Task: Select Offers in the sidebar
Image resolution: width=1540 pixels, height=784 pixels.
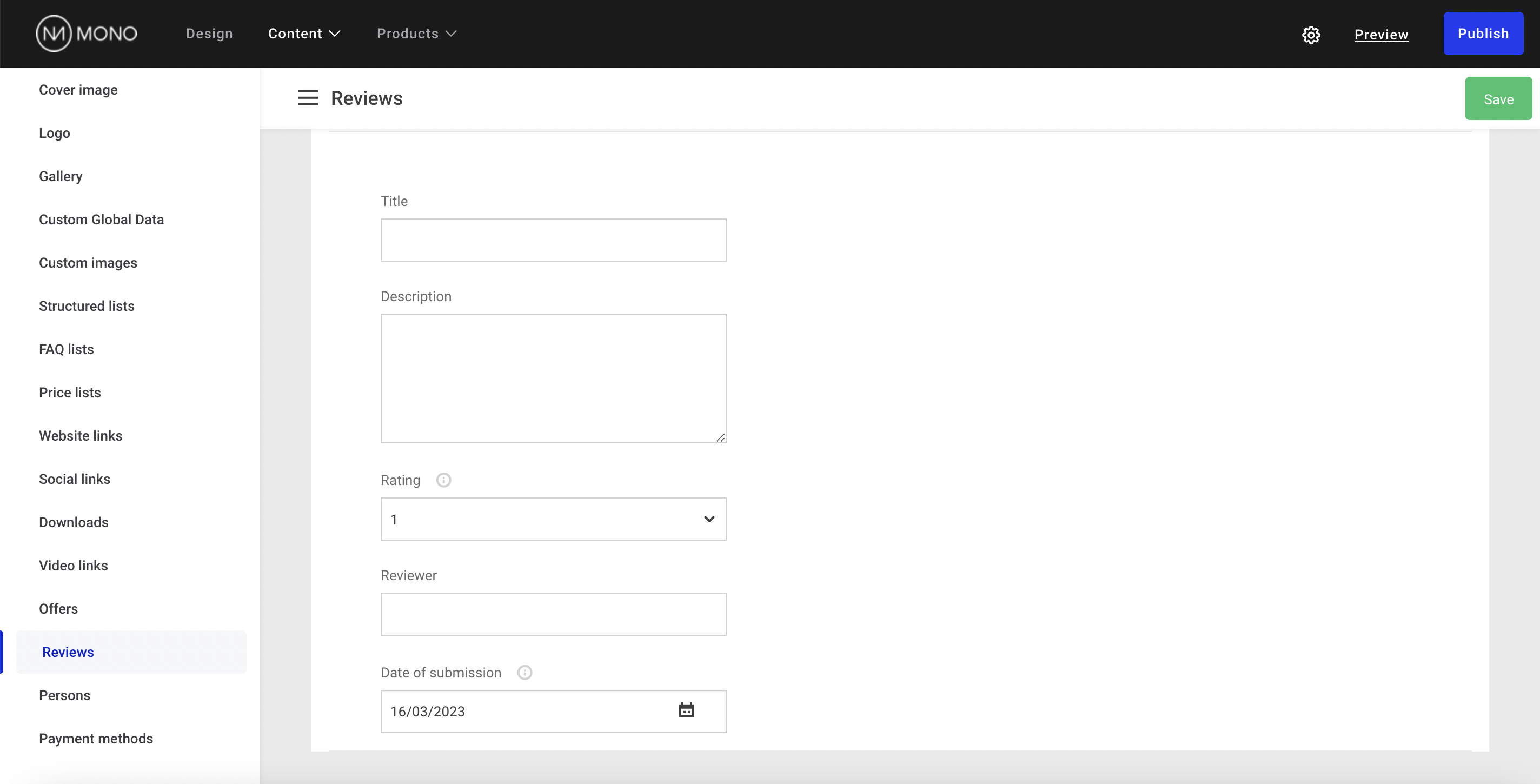Action: pos(58,609)
